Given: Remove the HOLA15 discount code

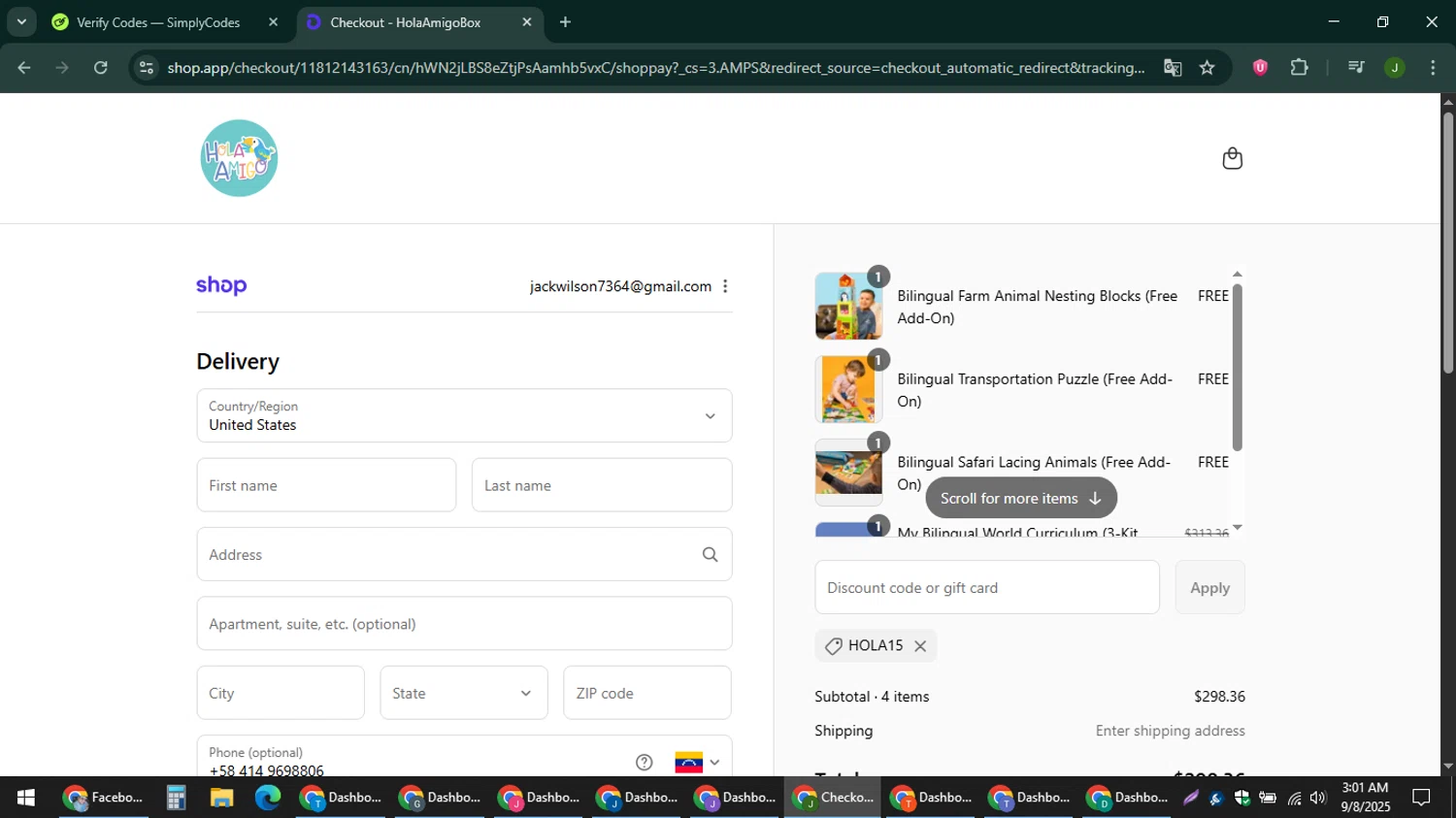Looking at the screenshot, I should point(920,645).
